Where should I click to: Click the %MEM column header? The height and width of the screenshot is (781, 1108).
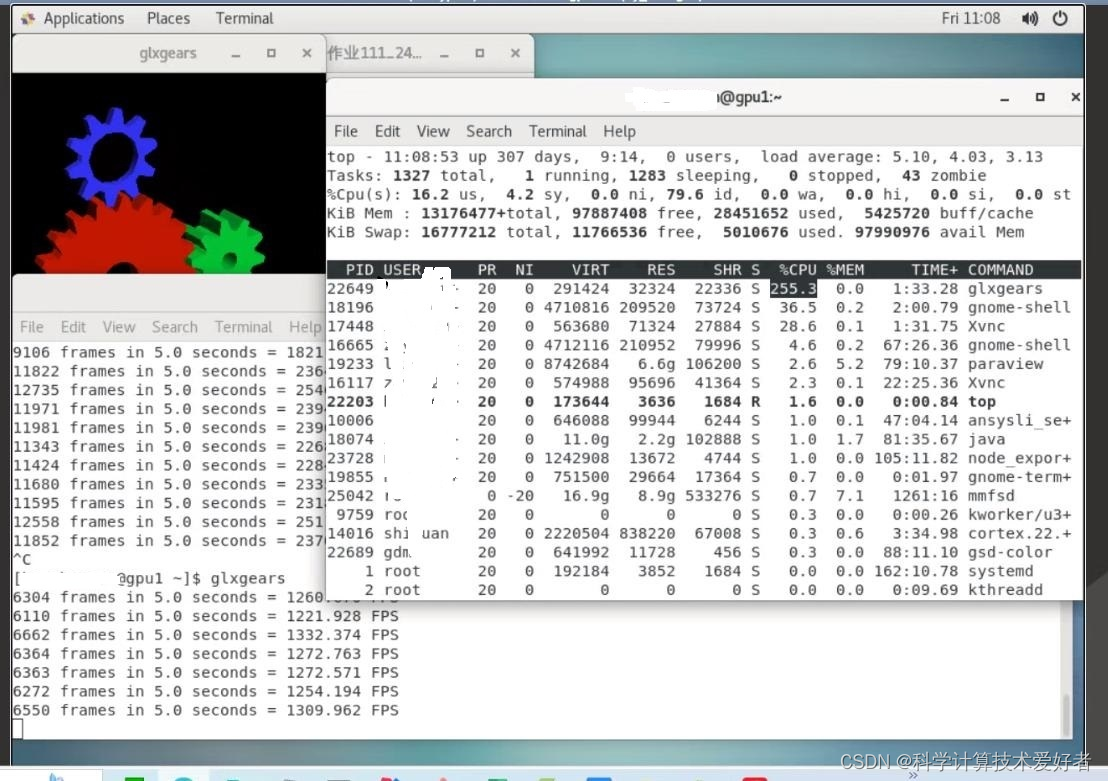(845, 269)
